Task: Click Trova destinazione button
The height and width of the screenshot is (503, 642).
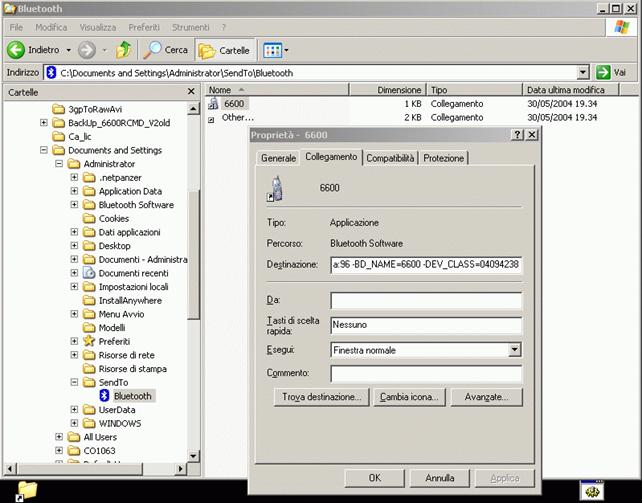Action: (321, 397)
